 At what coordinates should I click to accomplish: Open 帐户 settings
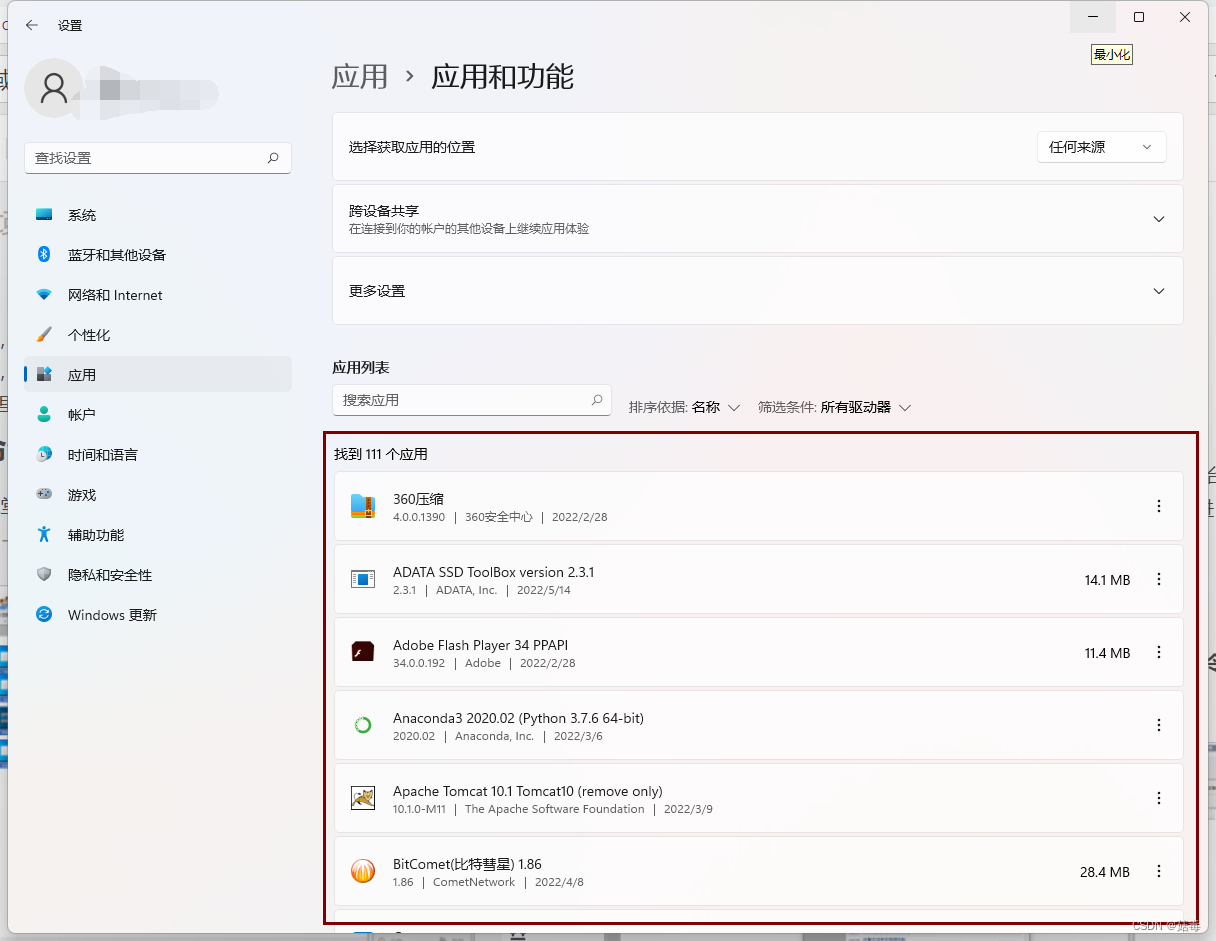[x=158, y=414]
